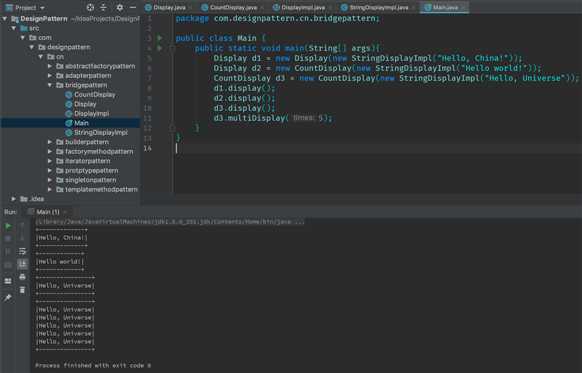Select singletonpattern package label
The height and width of the screenshot is (373, 582).
pos(91,180)
